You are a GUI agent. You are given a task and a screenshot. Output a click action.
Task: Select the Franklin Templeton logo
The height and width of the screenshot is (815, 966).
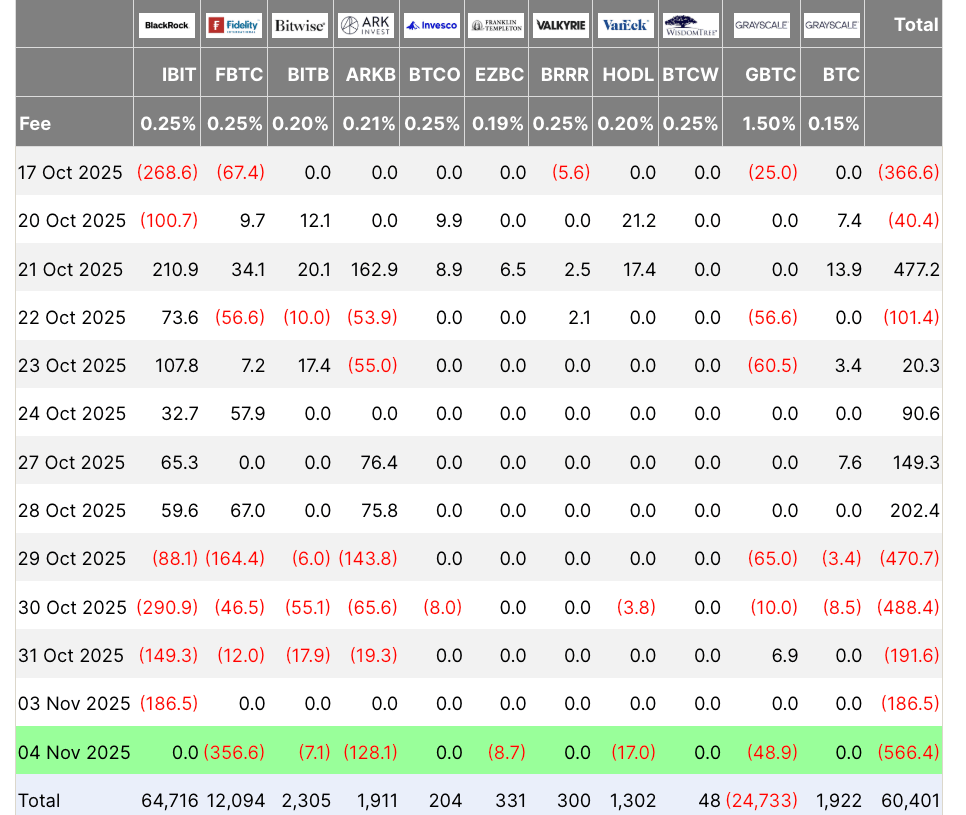[496, 25]
